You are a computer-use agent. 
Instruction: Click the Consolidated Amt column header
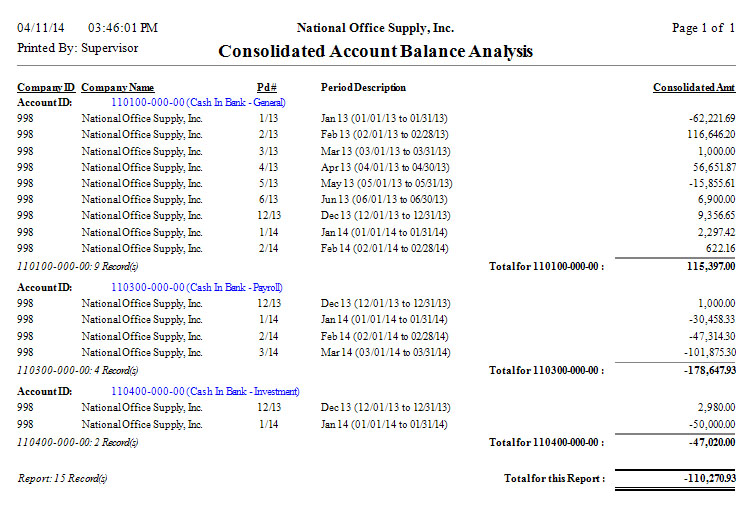694,88
